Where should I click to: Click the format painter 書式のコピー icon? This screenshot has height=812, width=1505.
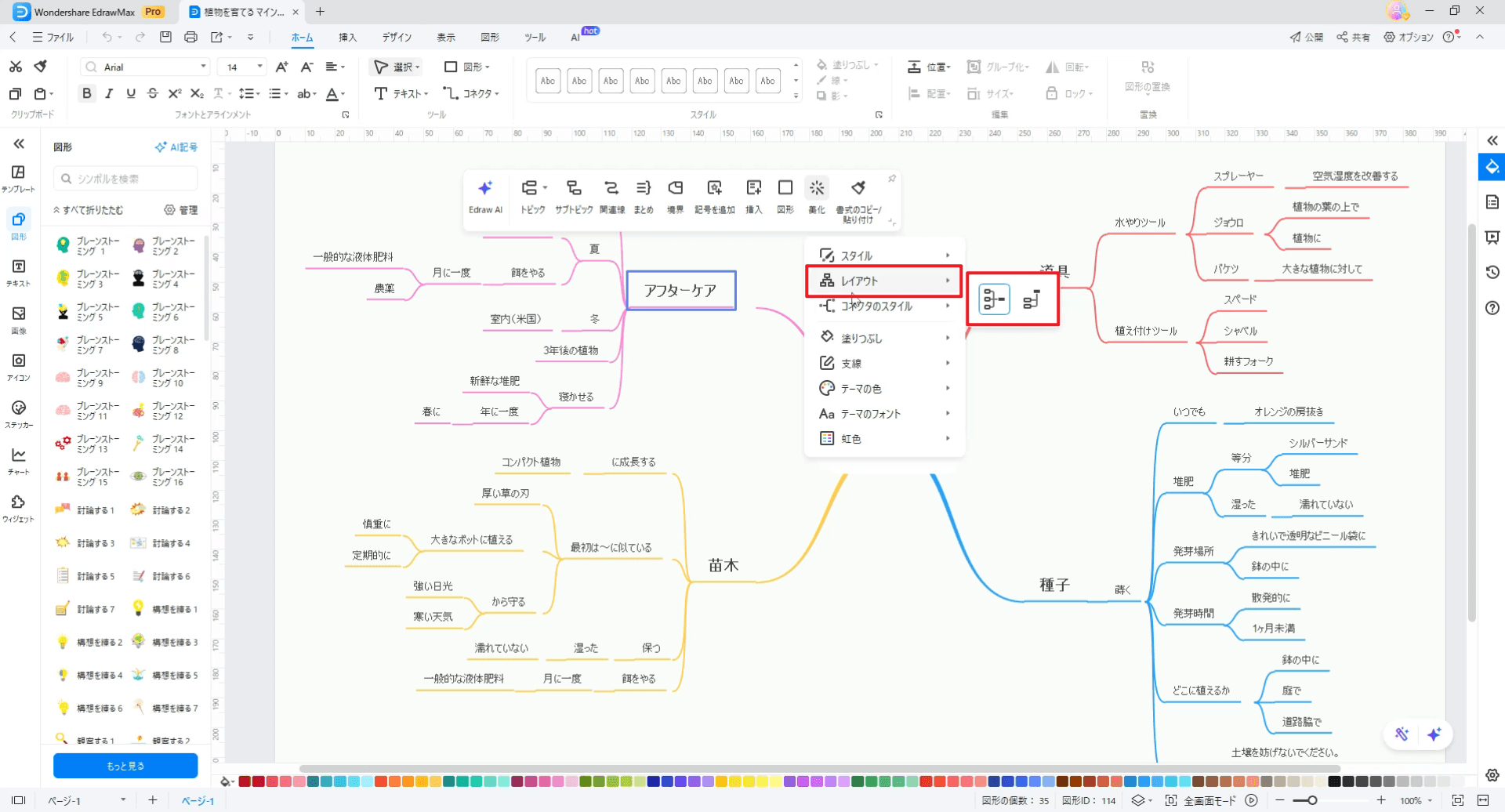pos(858,201)
